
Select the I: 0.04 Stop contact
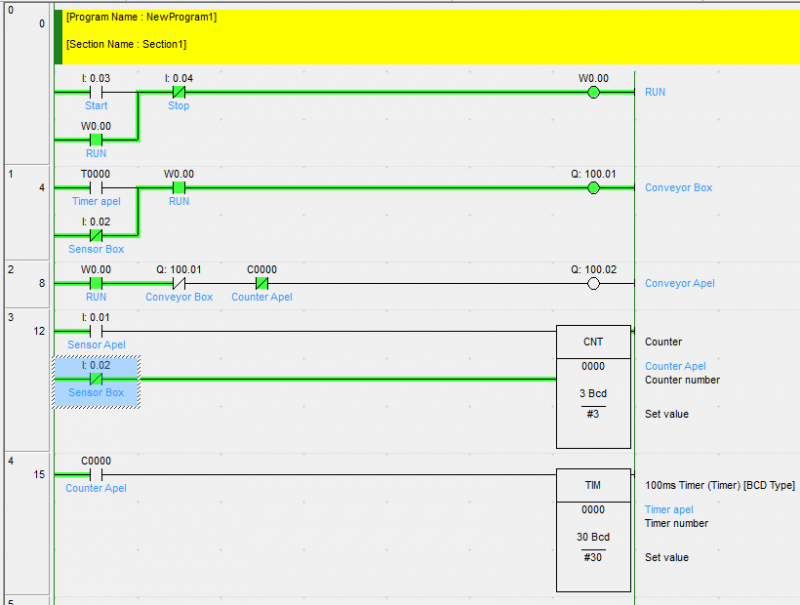click(179, 92)
